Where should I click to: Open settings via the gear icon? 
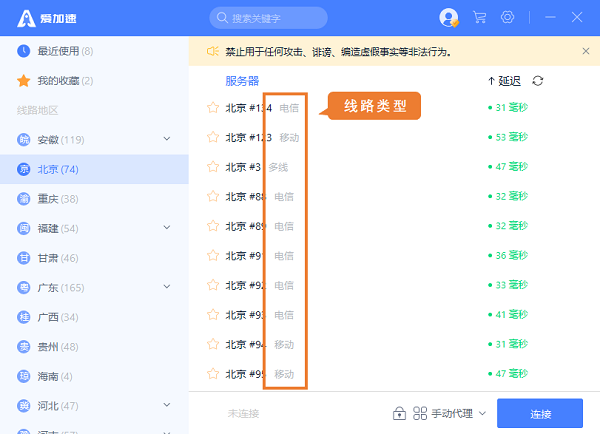[508, 17]
